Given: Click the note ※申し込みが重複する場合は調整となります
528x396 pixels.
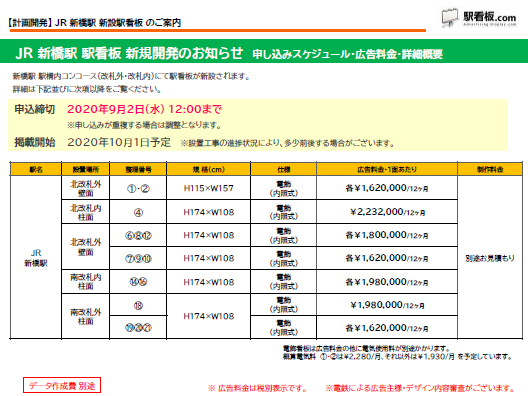Looking at the screenshot, I should point(144,126).
